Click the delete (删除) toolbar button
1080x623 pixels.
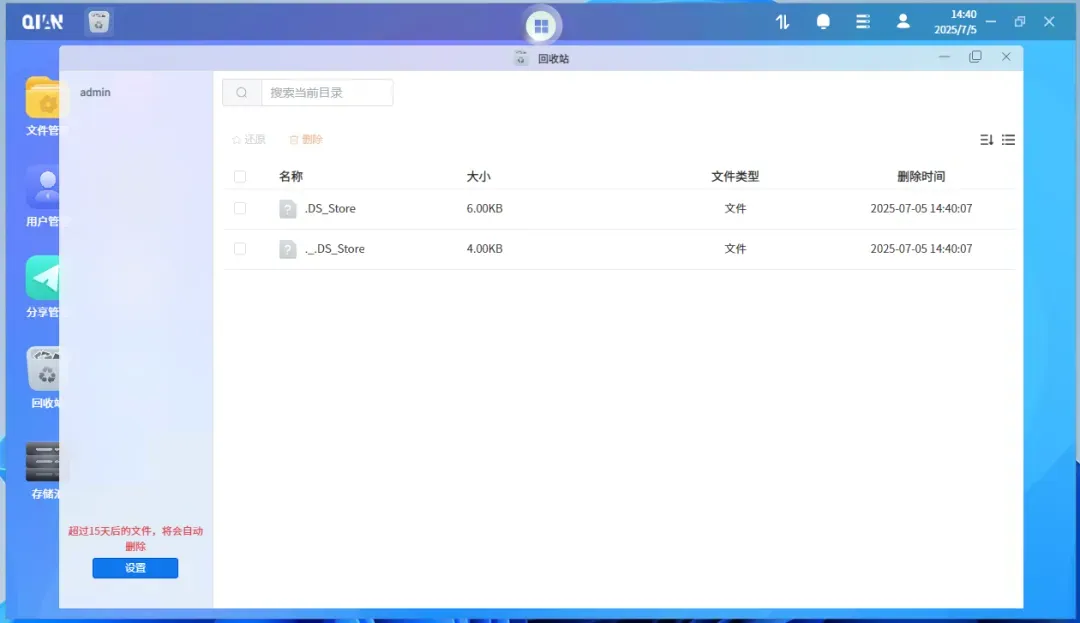click(306, 140)
